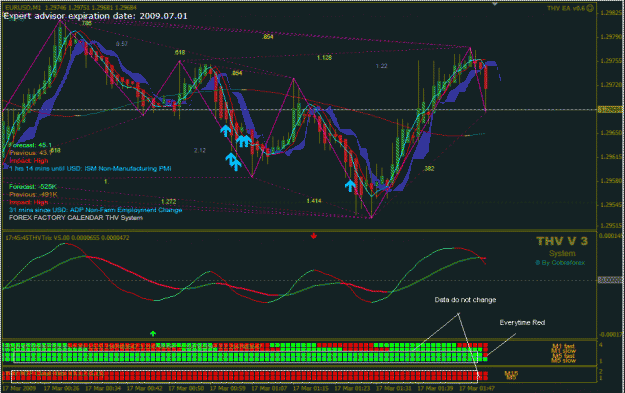
Task: Click the green up arrow in THVTrix pane
Action: (153, 333)
